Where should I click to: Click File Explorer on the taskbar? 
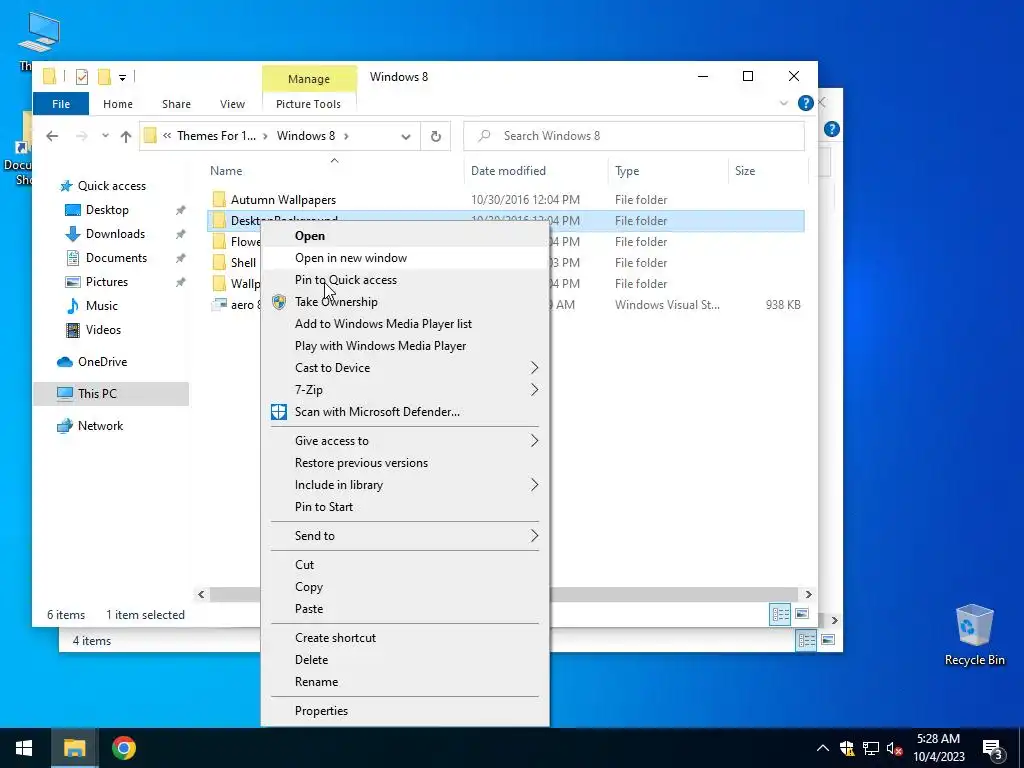click(x=74, y=748)
